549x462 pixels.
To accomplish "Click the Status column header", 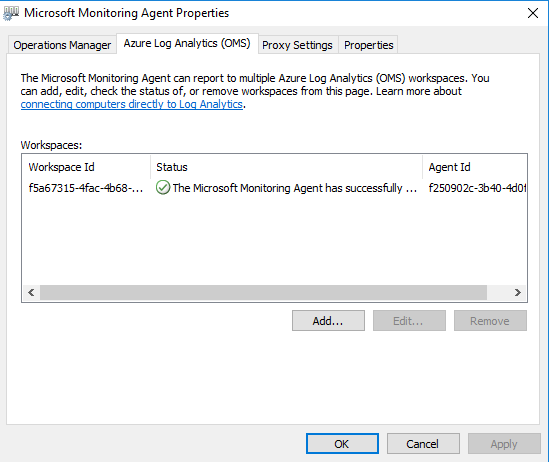I will click(x=287, y=167).
